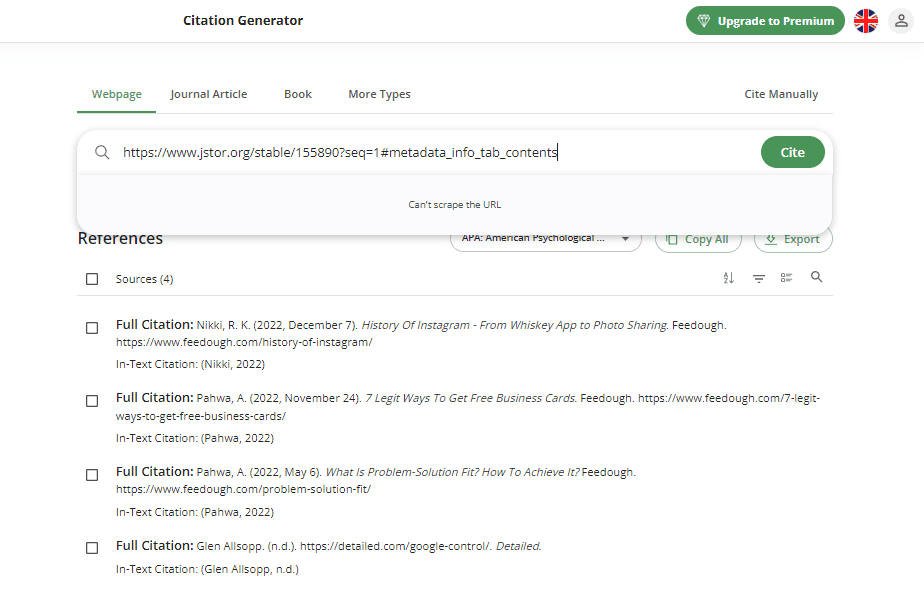Select the Problem-Solution Fit citation checkbox
The height and width of the screenshot is (591, 924).
(92, 475)
